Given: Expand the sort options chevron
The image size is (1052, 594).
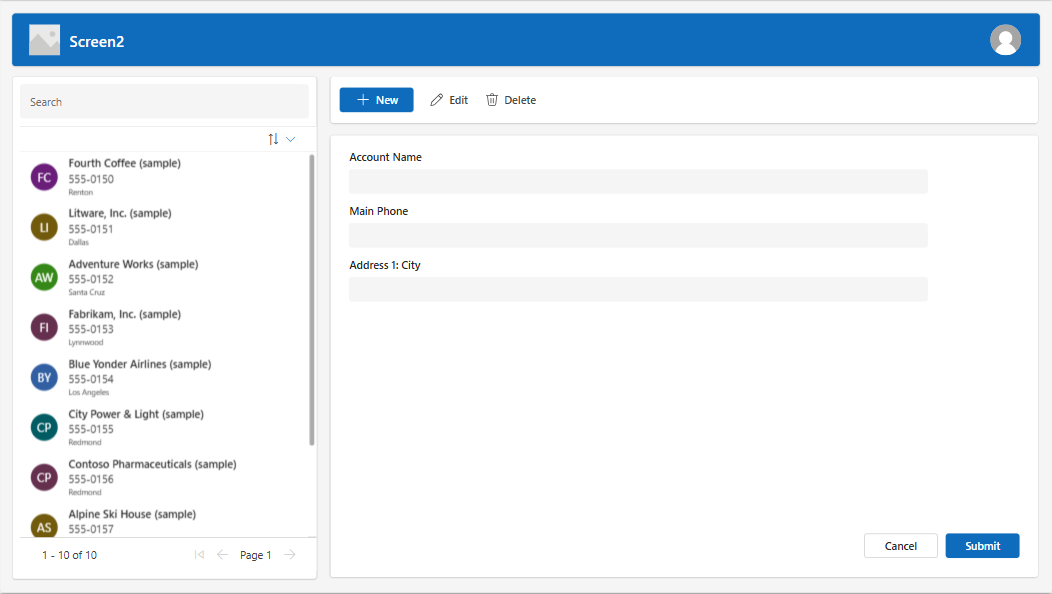Looking at the screenshot, I should tap(291, 139).
